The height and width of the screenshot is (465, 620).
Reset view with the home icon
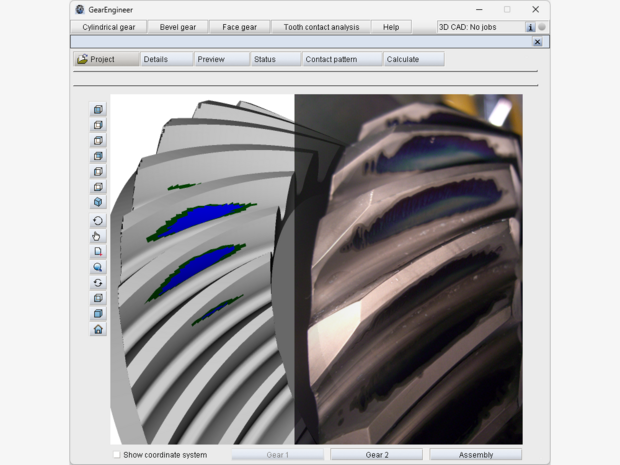coord(98,329)
